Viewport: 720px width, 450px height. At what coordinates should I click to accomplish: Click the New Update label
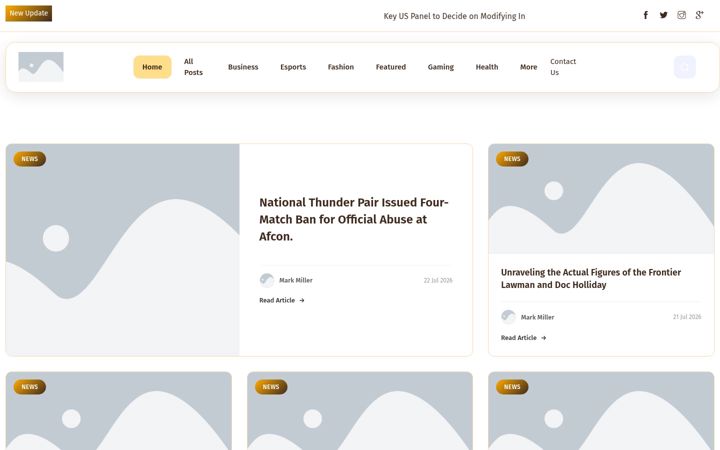28,13
